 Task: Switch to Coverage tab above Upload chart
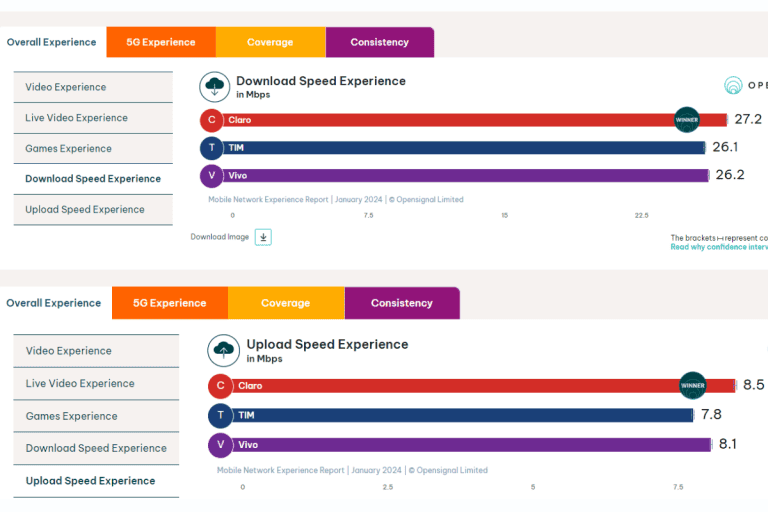pyautogui.click(x=286, y=303)
